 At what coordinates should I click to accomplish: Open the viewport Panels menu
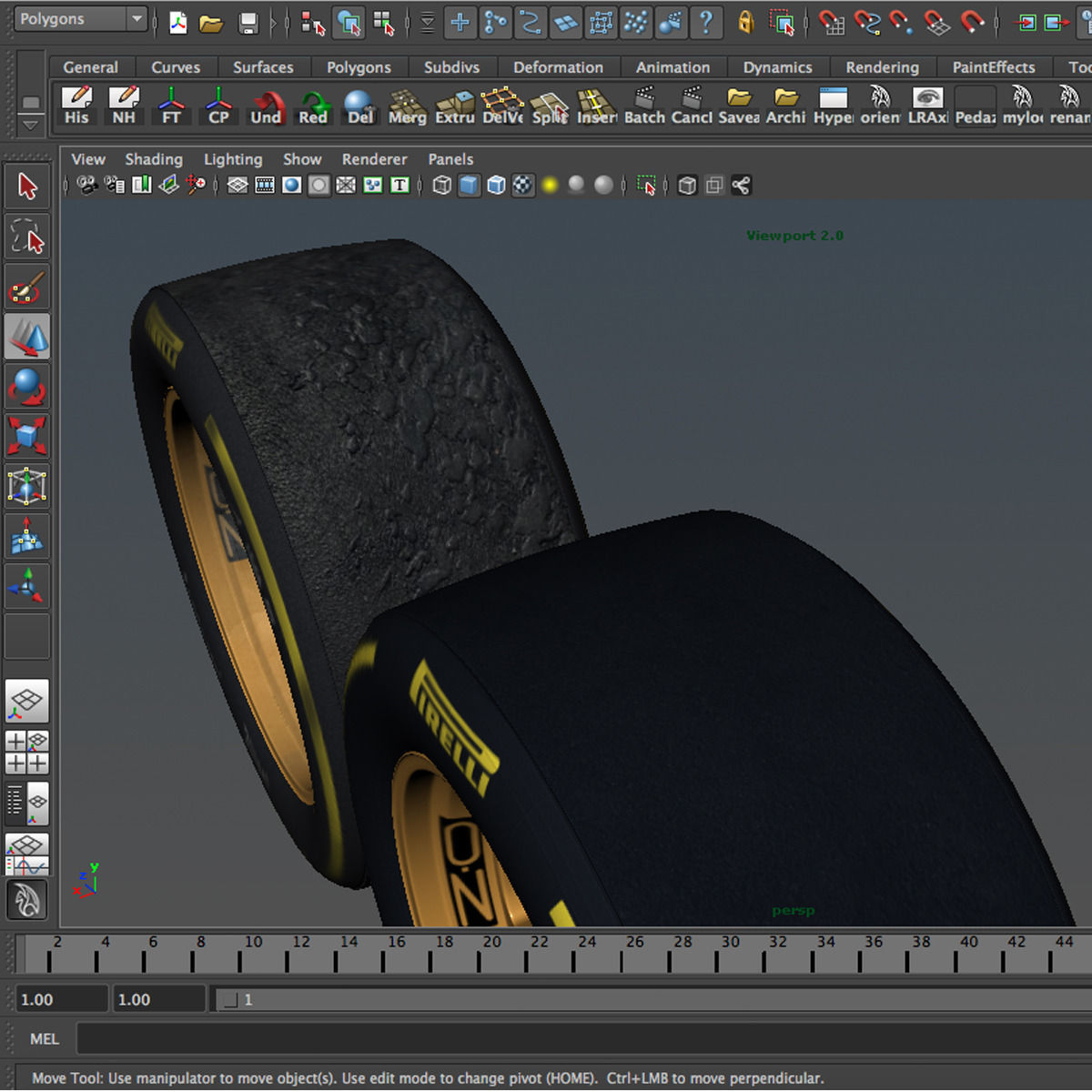point(450,159)
